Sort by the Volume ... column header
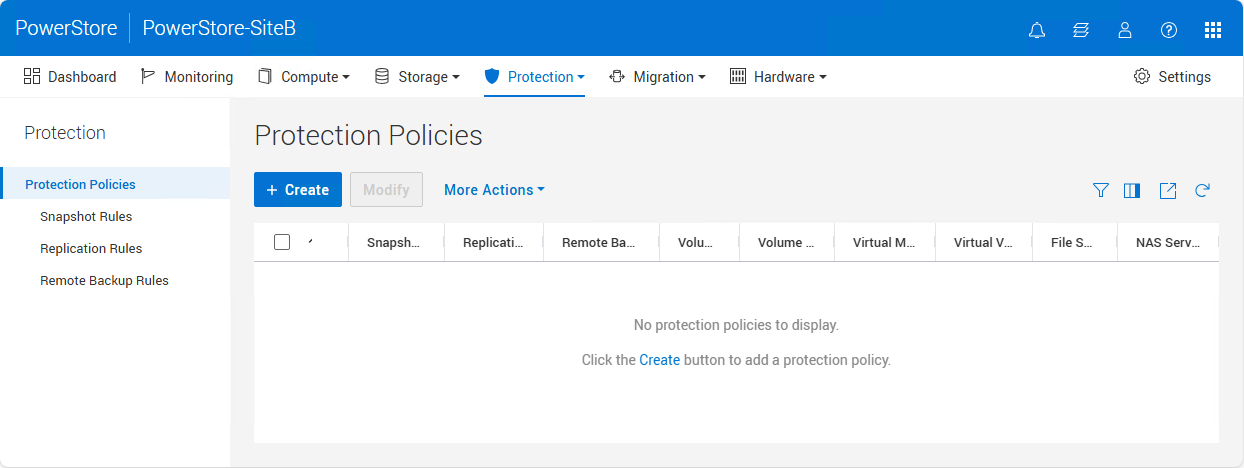Screen dimensions: 1244x468 [x=786, y=242]
